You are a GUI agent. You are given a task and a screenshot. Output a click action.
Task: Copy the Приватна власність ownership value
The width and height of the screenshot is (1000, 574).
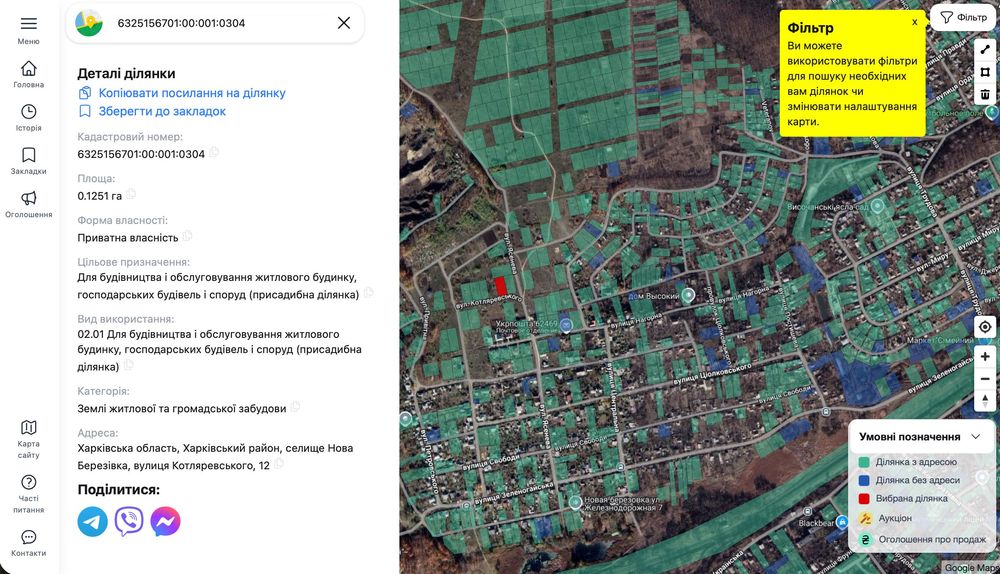(x=188, y=236)
